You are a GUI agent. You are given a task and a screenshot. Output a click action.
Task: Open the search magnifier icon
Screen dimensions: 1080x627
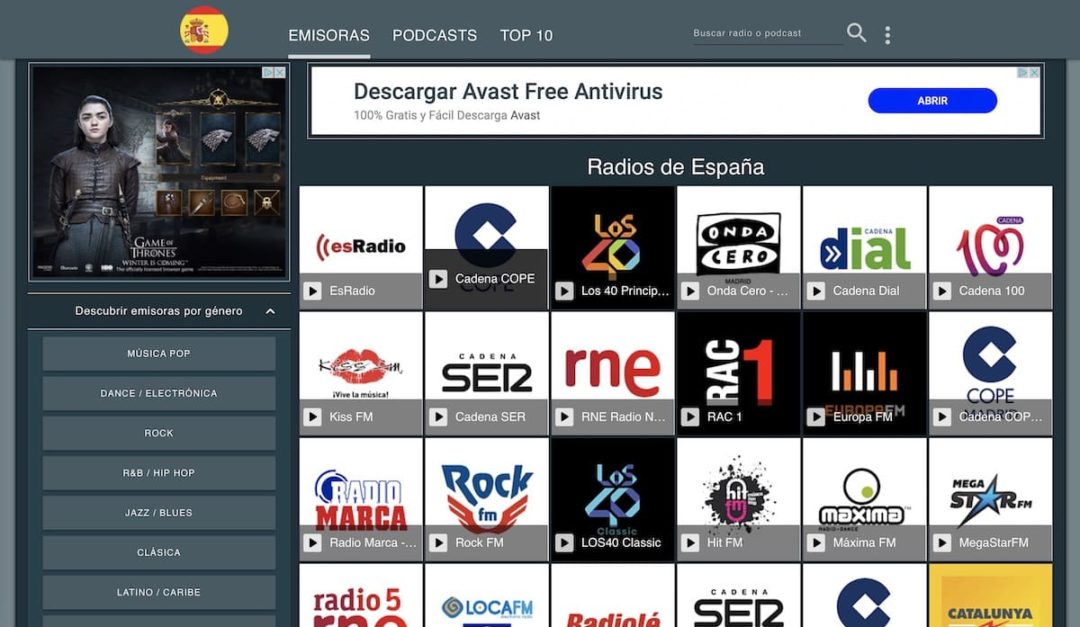tap(856, 32)
